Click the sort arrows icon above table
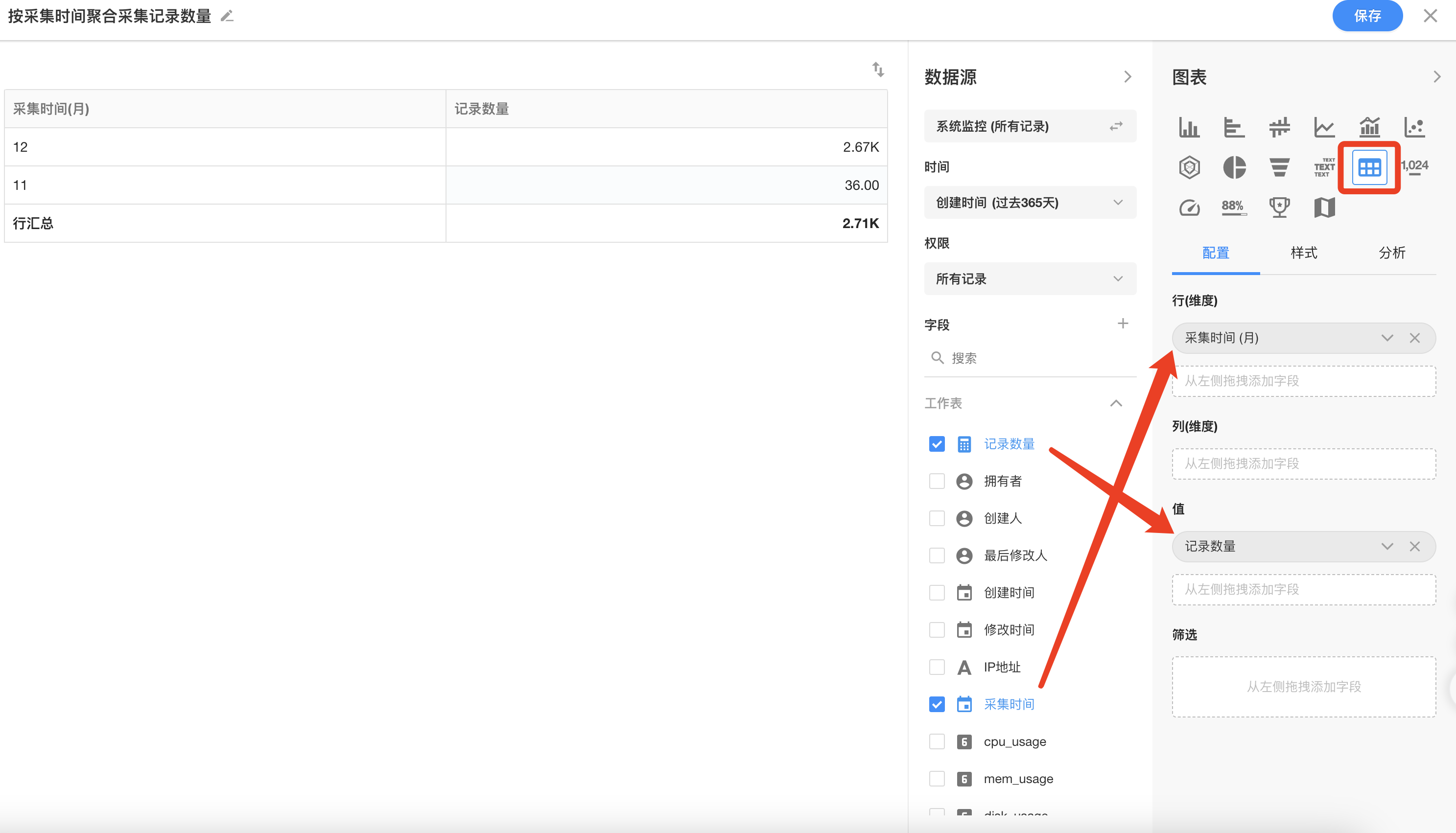This screenshot has height=833, width=1456. tap(878, 70)
